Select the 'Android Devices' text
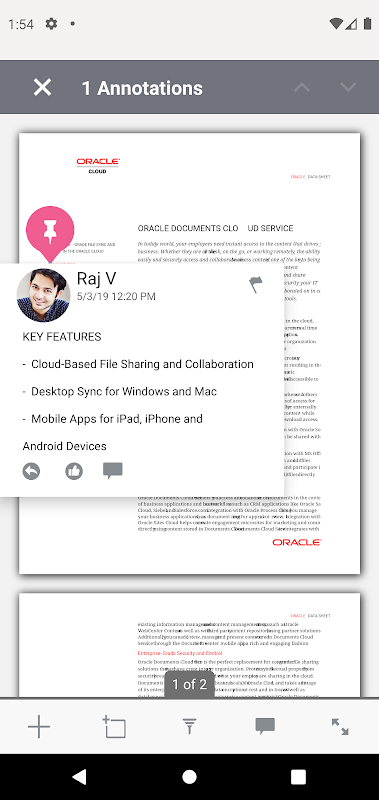 point(65,446)
